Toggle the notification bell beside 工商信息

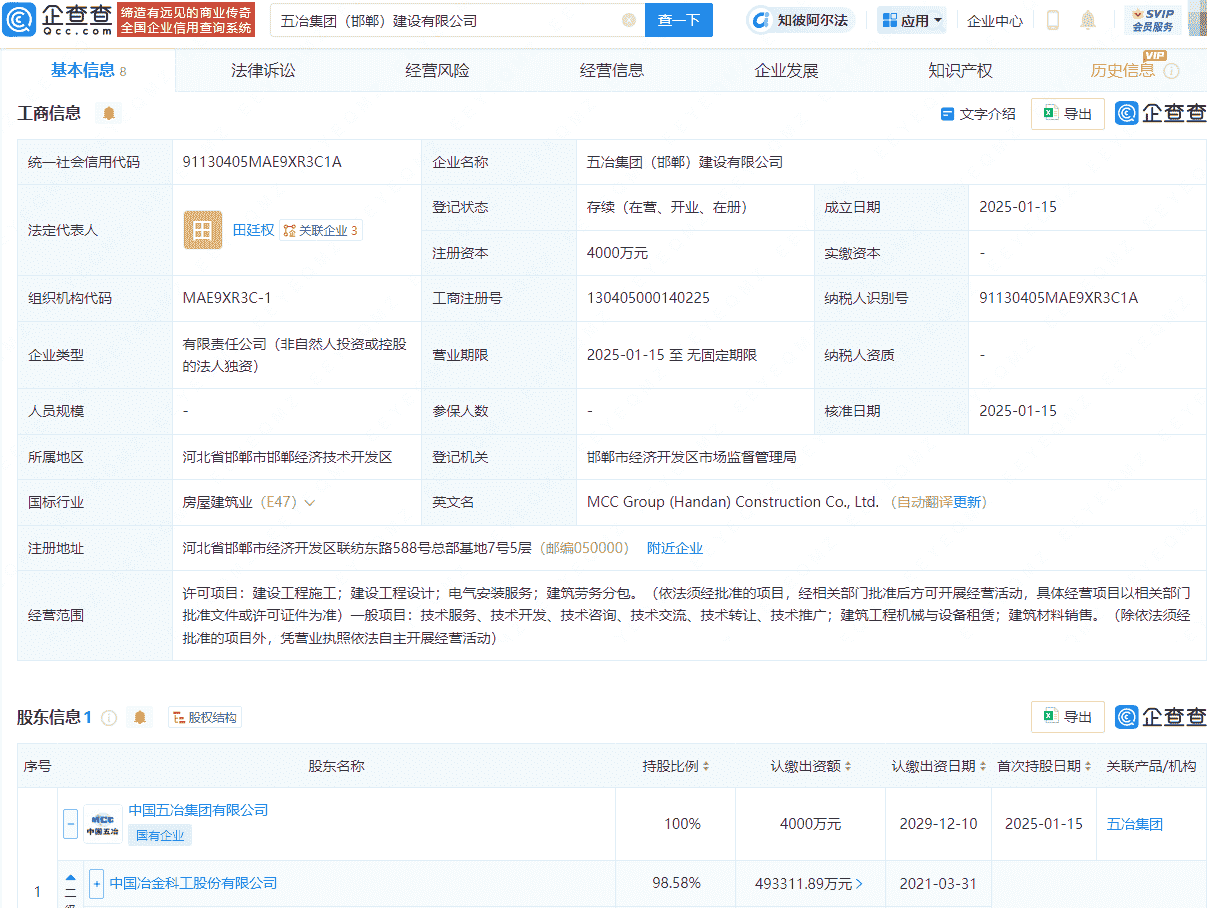108,113
